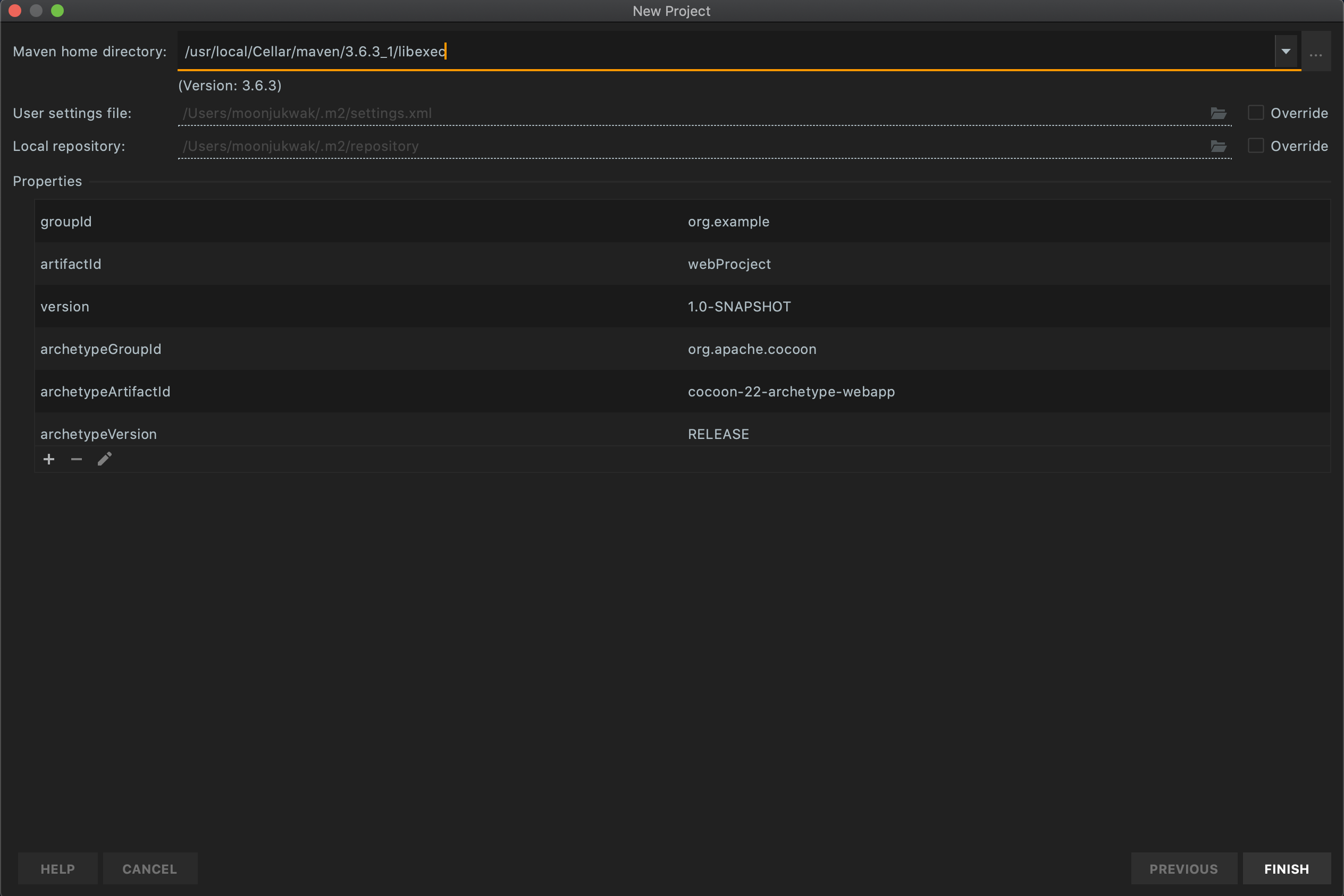Viewport: 1344px width, 896px height.
Task: Click the remove property minus icon
Action: 77,460
